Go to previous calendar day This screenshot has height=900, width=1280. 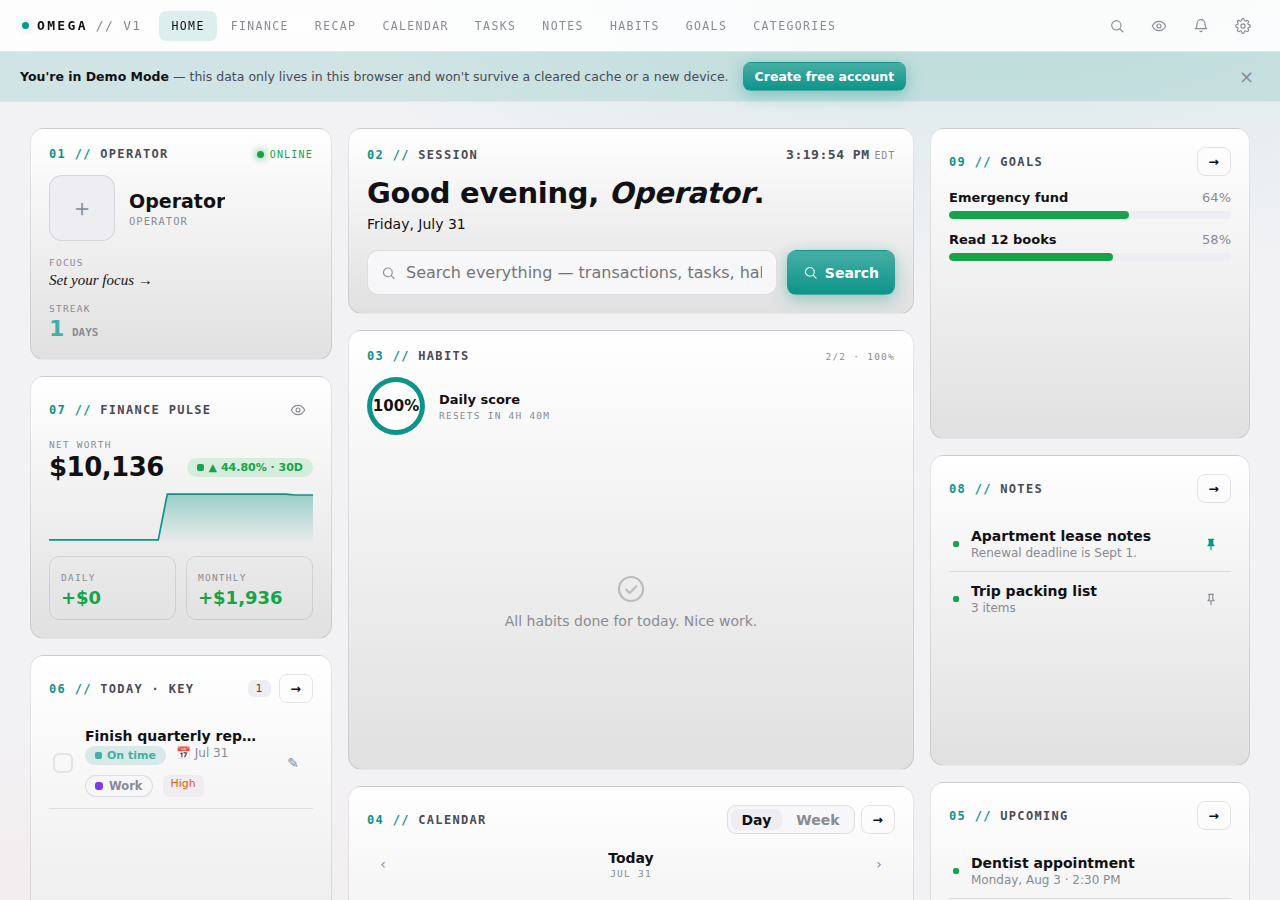tap(383, 865)
